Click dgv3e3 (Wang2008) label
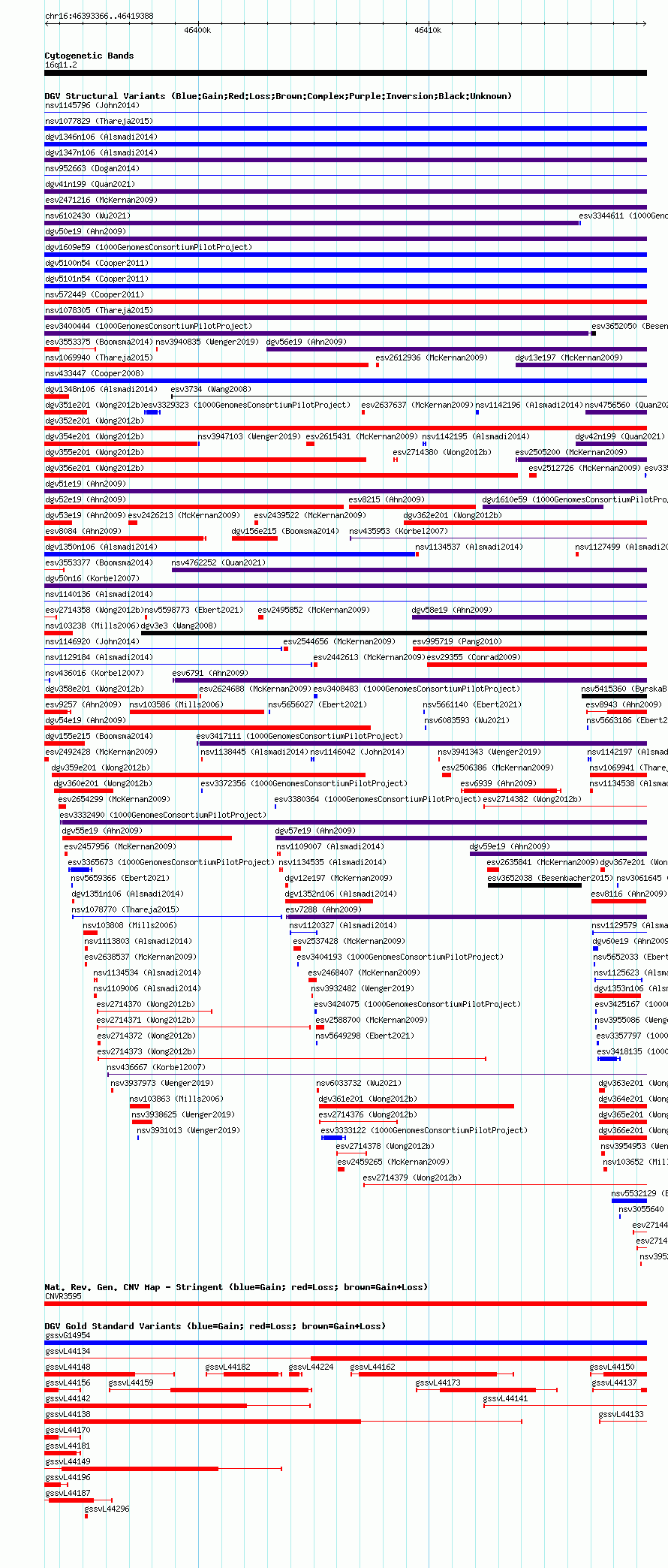668x1568 pixels. [x=179, y=626]
